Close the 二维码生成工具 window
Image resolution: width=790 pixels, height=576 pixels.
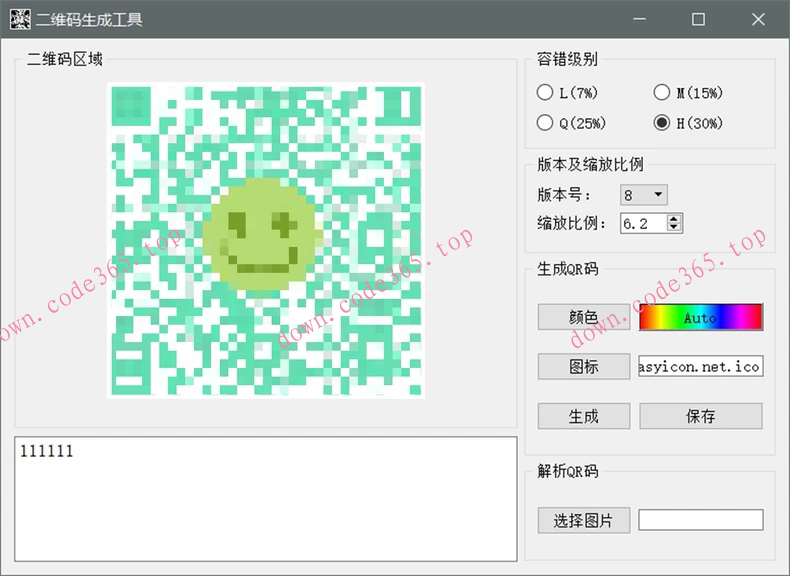758,19
